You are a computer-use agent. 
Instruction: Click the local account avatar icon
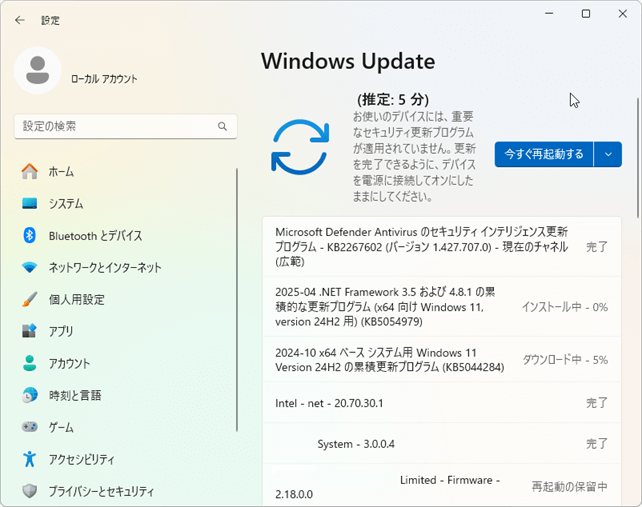coord(38,70)
